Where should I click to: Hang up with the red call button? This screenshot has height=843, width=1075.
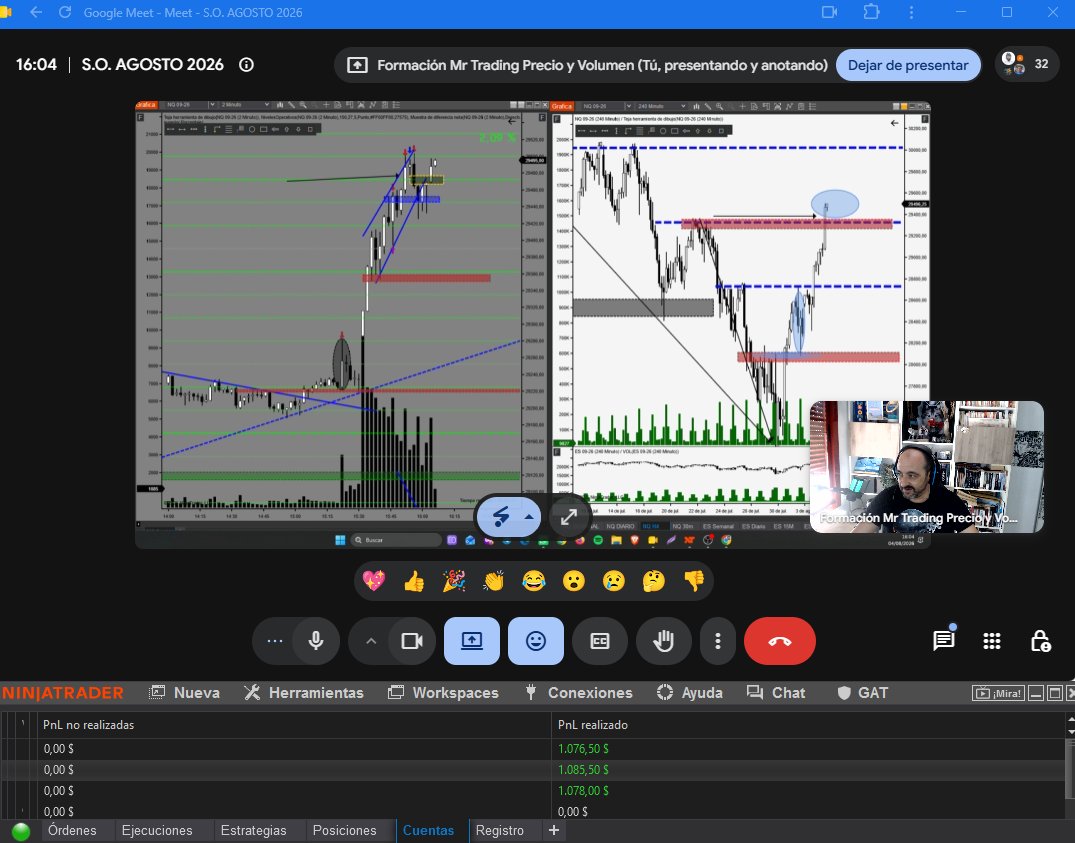tap(780, 641)
